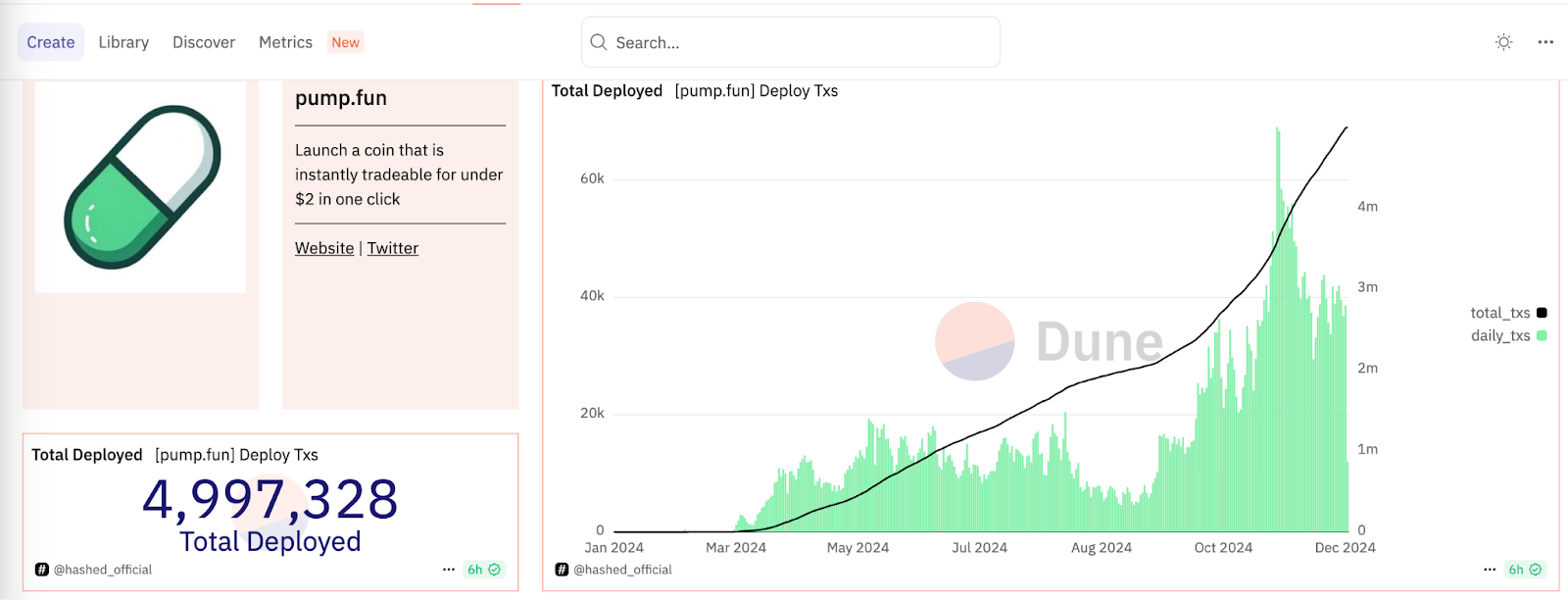Open the pump.fun Twitter link
Image resolution: width=1568 pixels, height=600 pixels.
tap(393, 248)
